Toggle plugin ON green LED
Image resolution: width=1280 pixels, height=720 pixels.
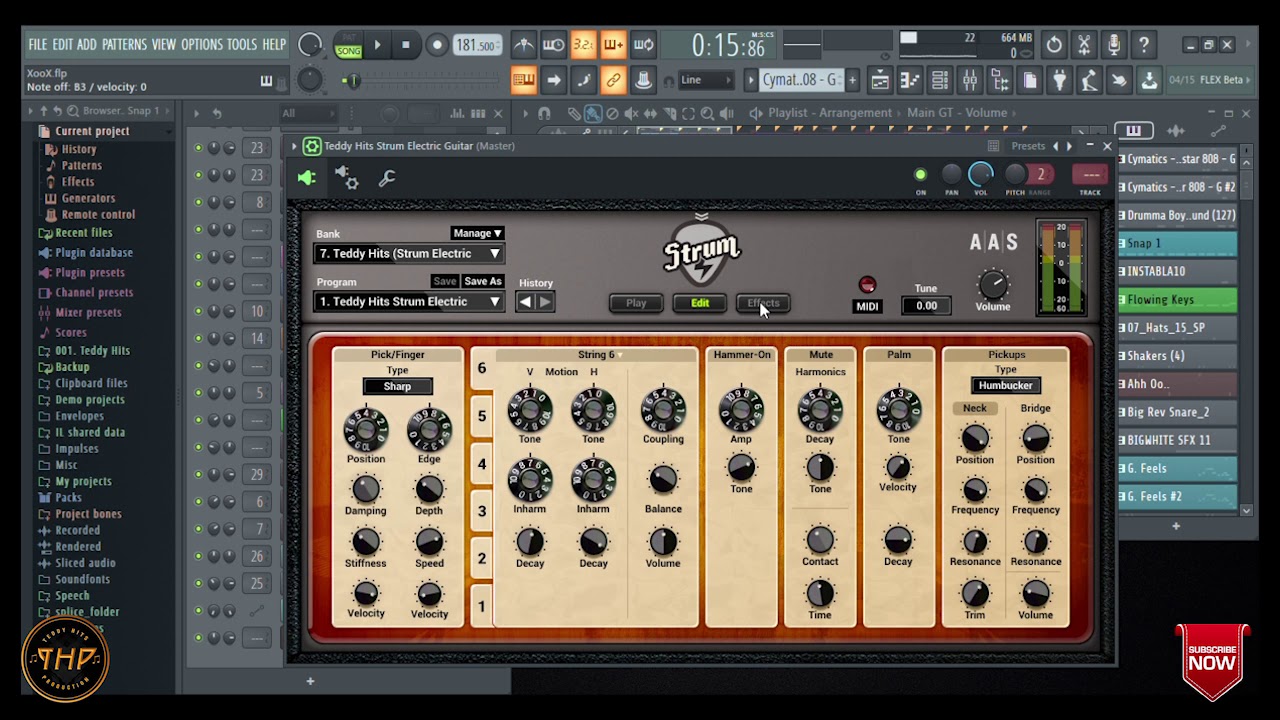pyautogui.click(x=920, y=175)
